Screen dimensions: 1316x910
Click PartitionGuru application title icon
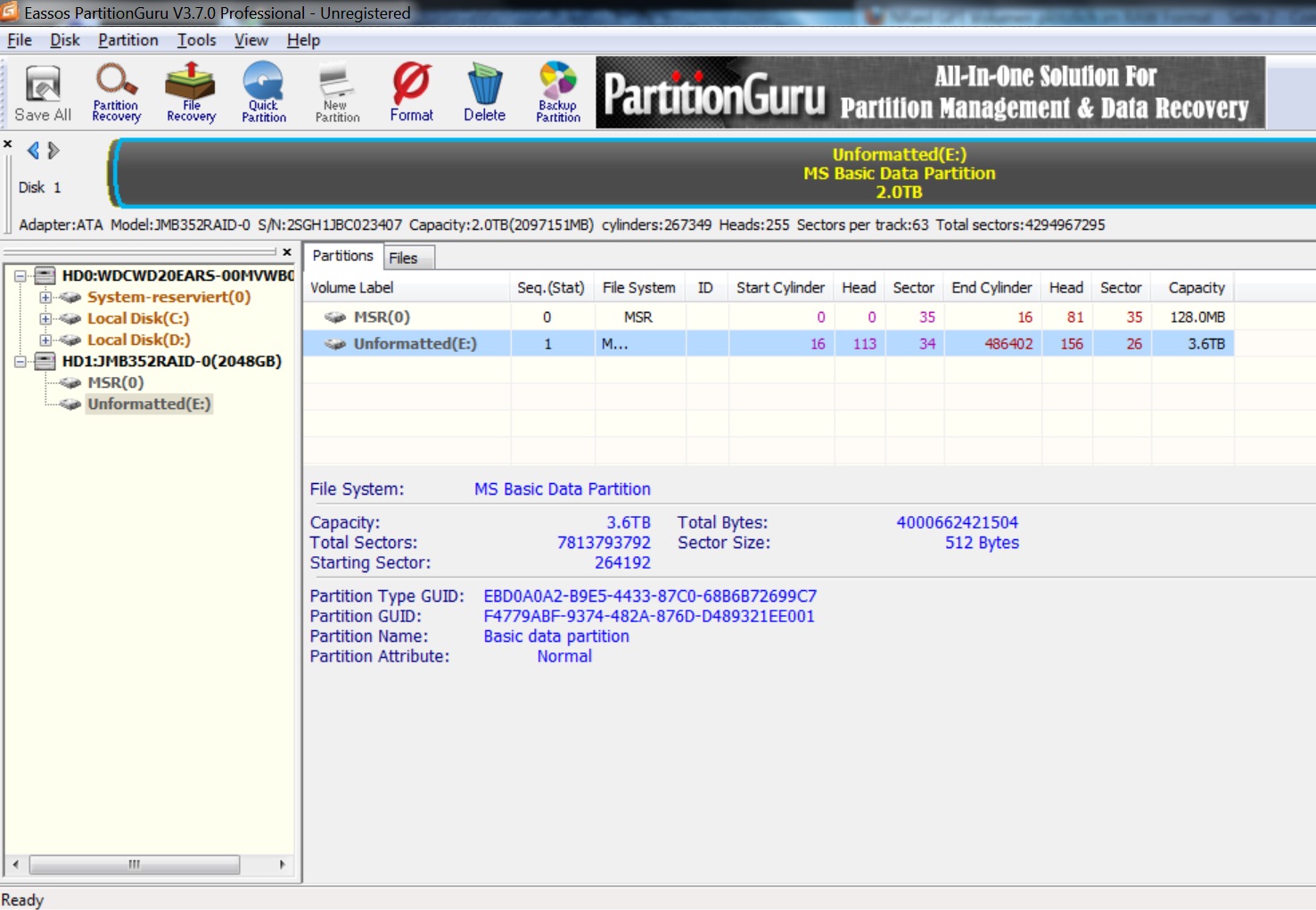coord(9,12)
